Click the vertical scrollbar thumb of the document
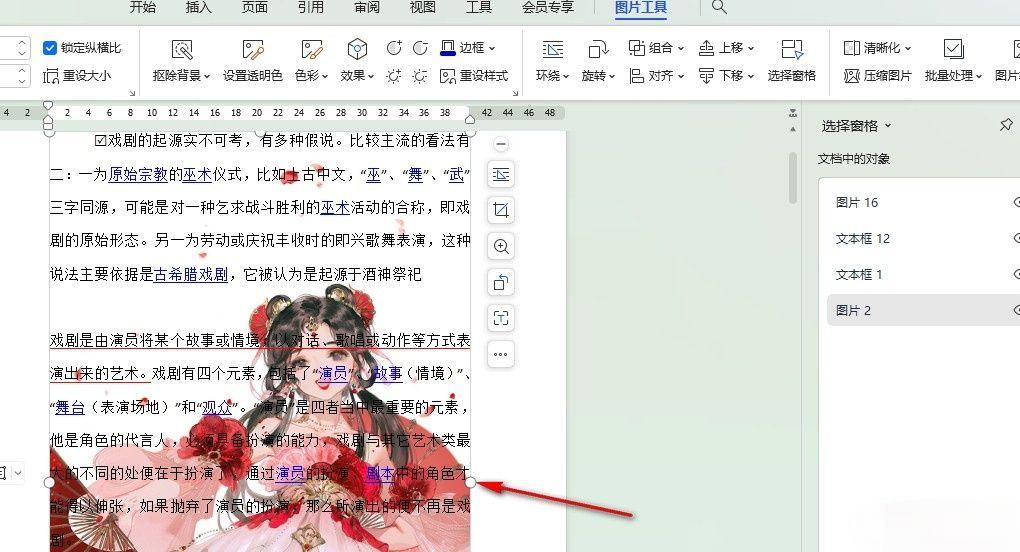The height and width of the screenshot is (552, 1020). coord(792,177)
